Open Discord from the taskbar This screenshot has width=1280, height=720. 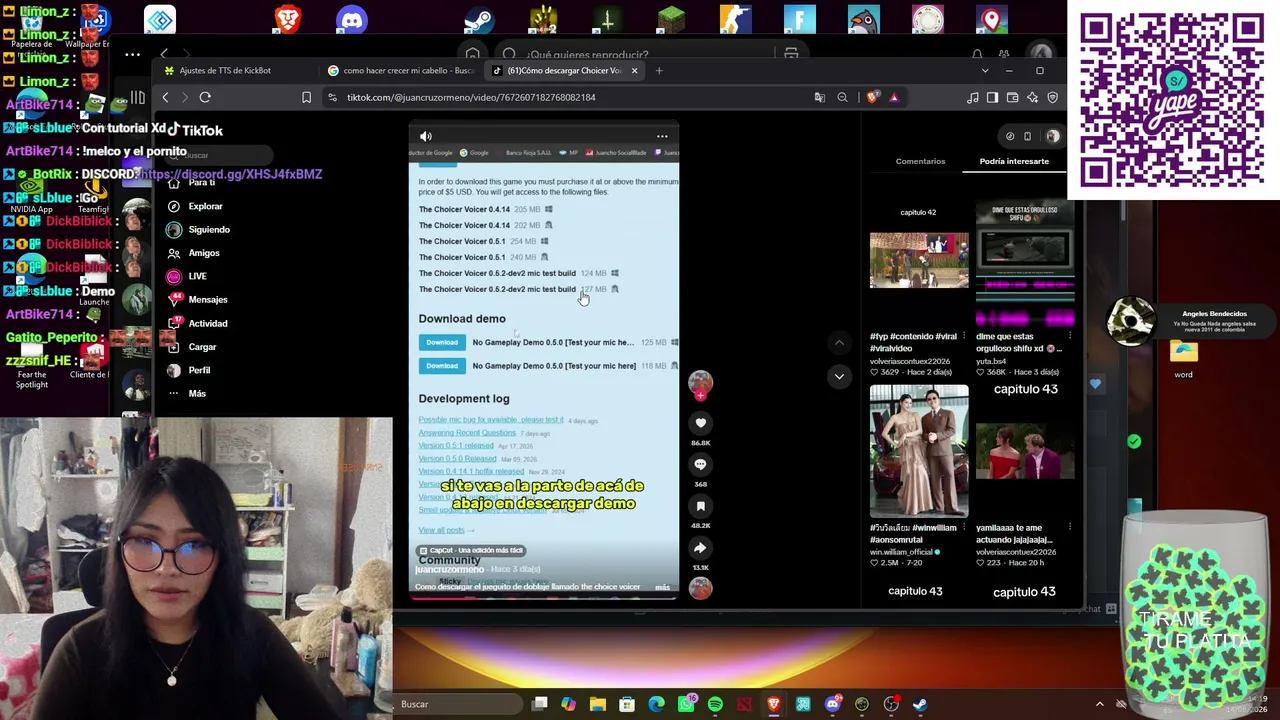832,704
